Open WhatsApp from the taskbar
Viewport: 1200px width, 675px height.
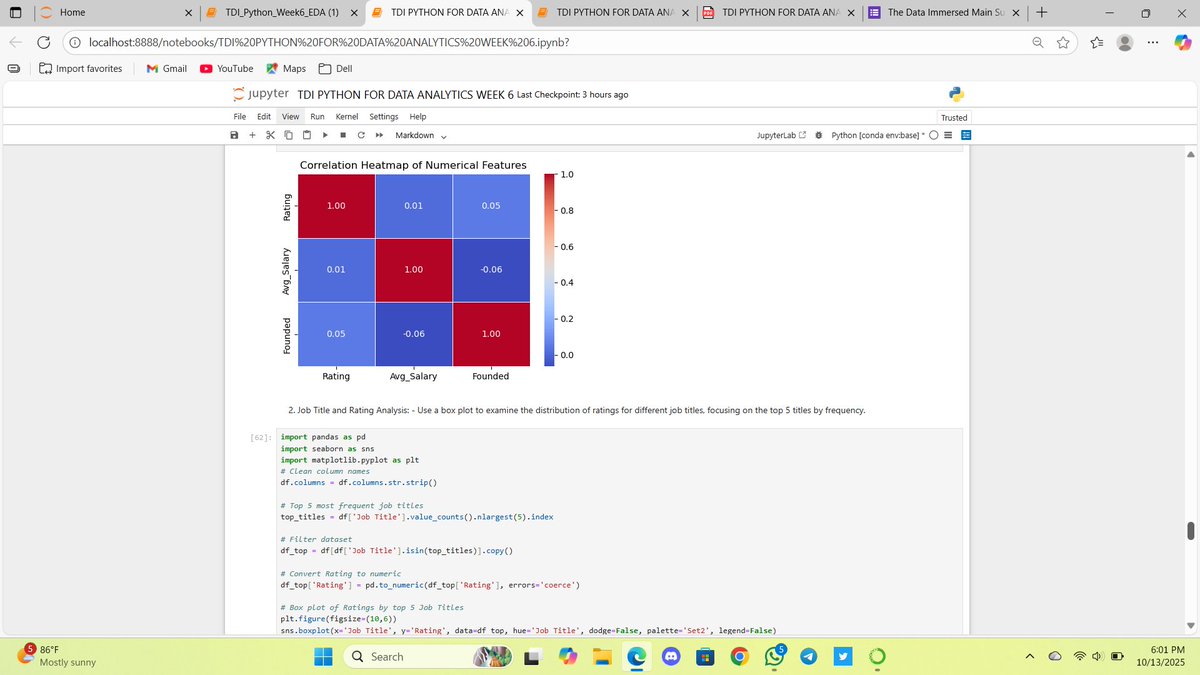(775, 656)
